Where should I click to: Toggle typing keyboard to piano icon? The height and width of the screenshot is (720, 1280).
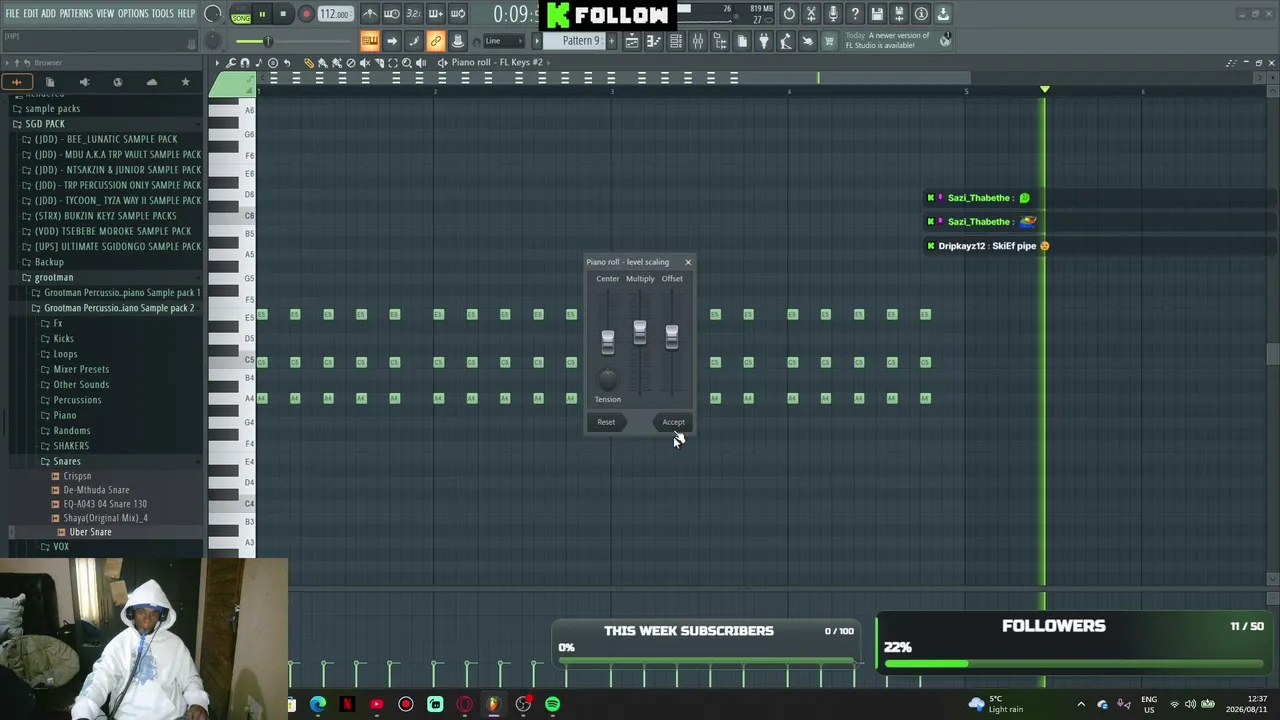pyautogui.click(x=370, y=41)
